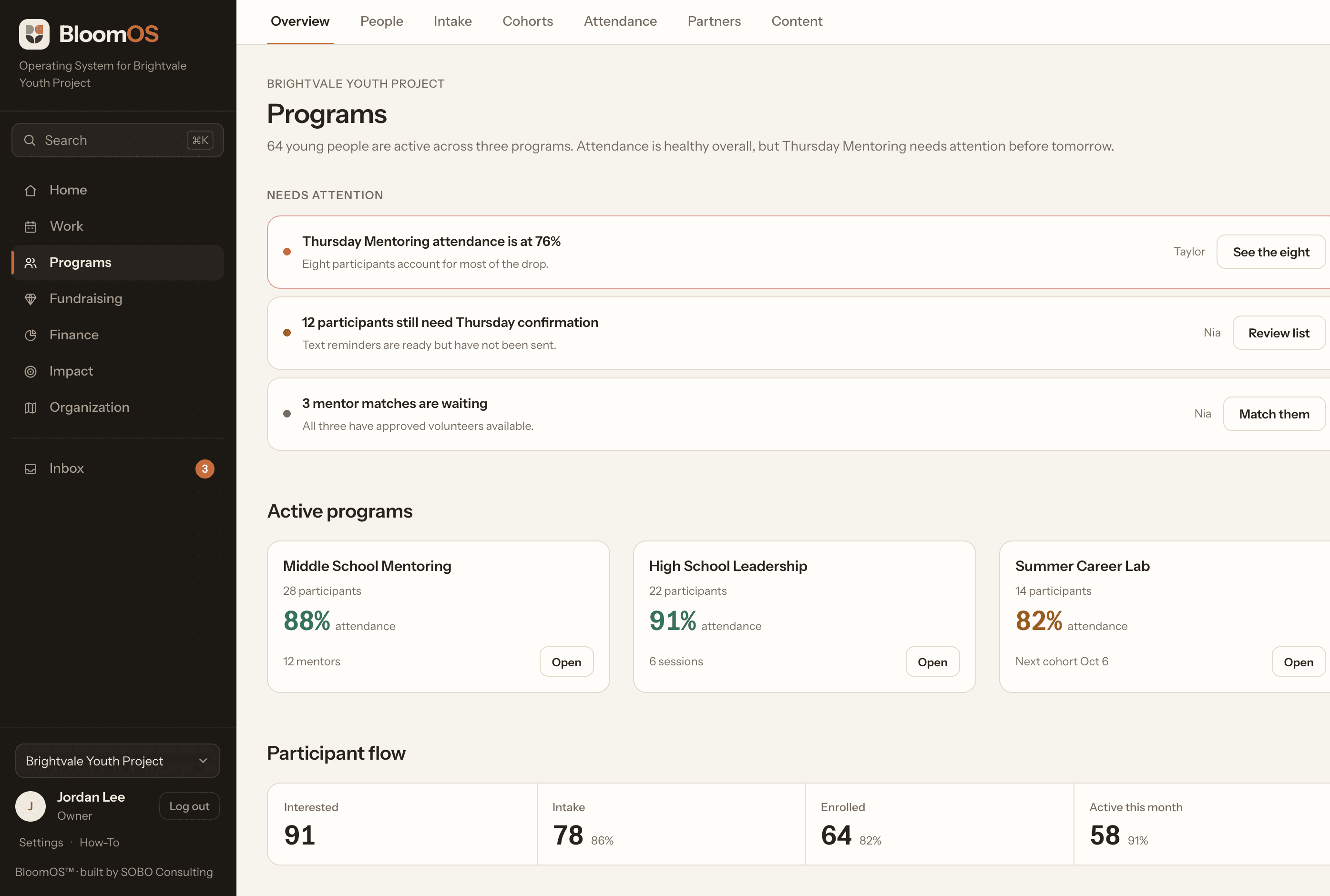This screenshot has width=1330, height=896.
Task: Open the Middle School Mentoring program
Action: pyautogui.click(x=566, y=662)
